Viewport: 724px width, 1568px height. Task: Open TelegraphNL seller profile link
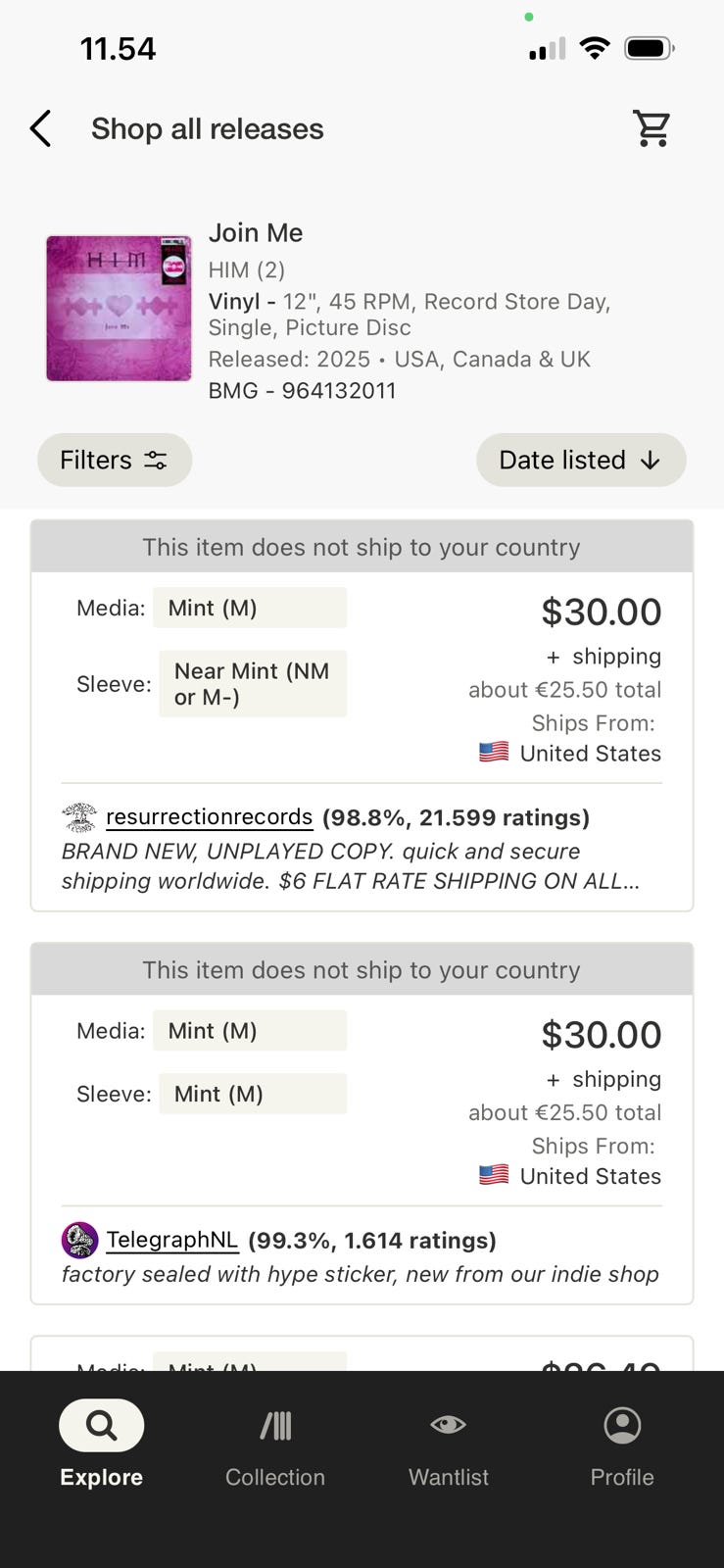pyautogui.click(x=171, y=1240)
